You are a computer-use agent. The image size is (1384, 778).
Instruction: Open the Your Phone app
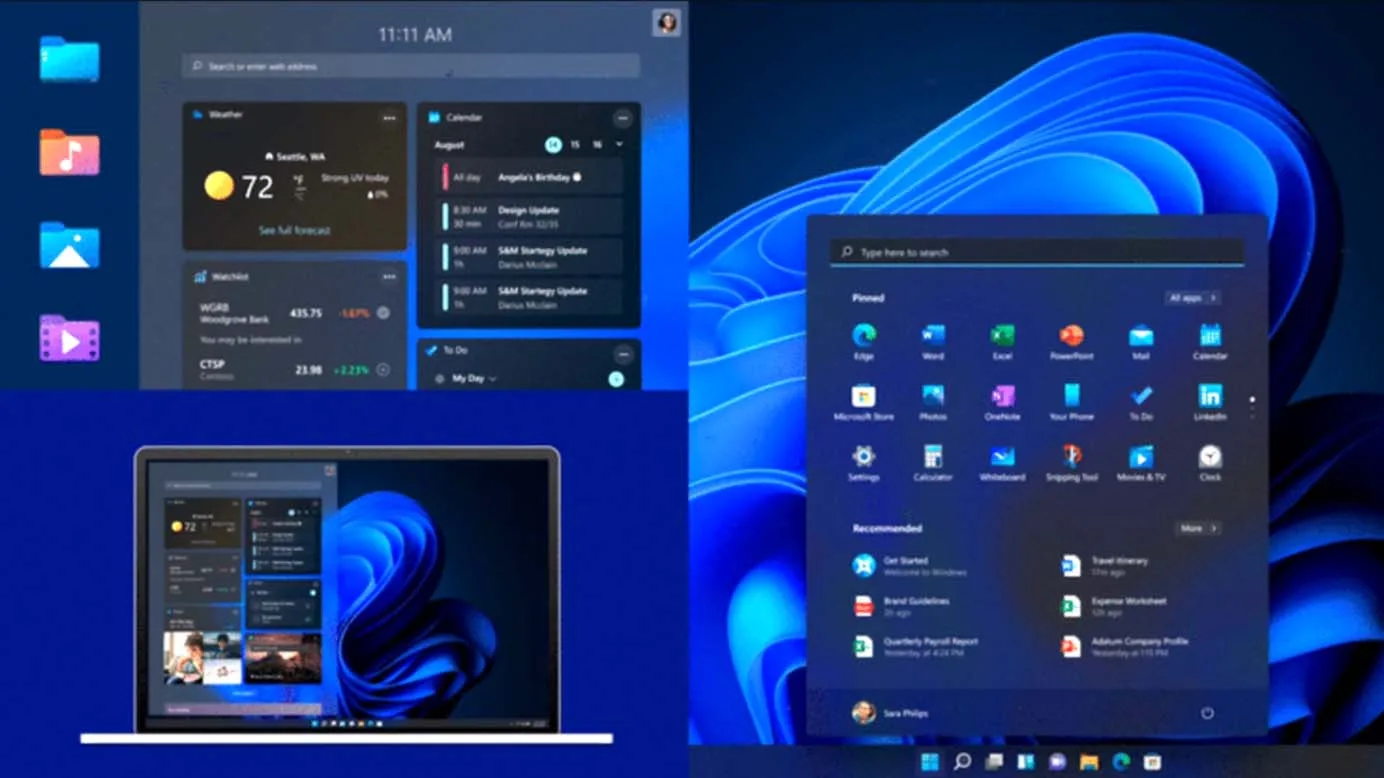(x=1071, y=401)
